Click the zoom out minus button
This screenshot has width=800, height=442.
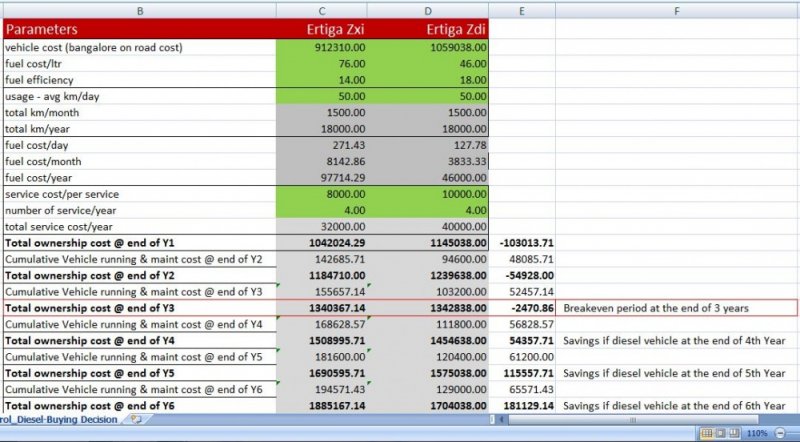[781, 433]
